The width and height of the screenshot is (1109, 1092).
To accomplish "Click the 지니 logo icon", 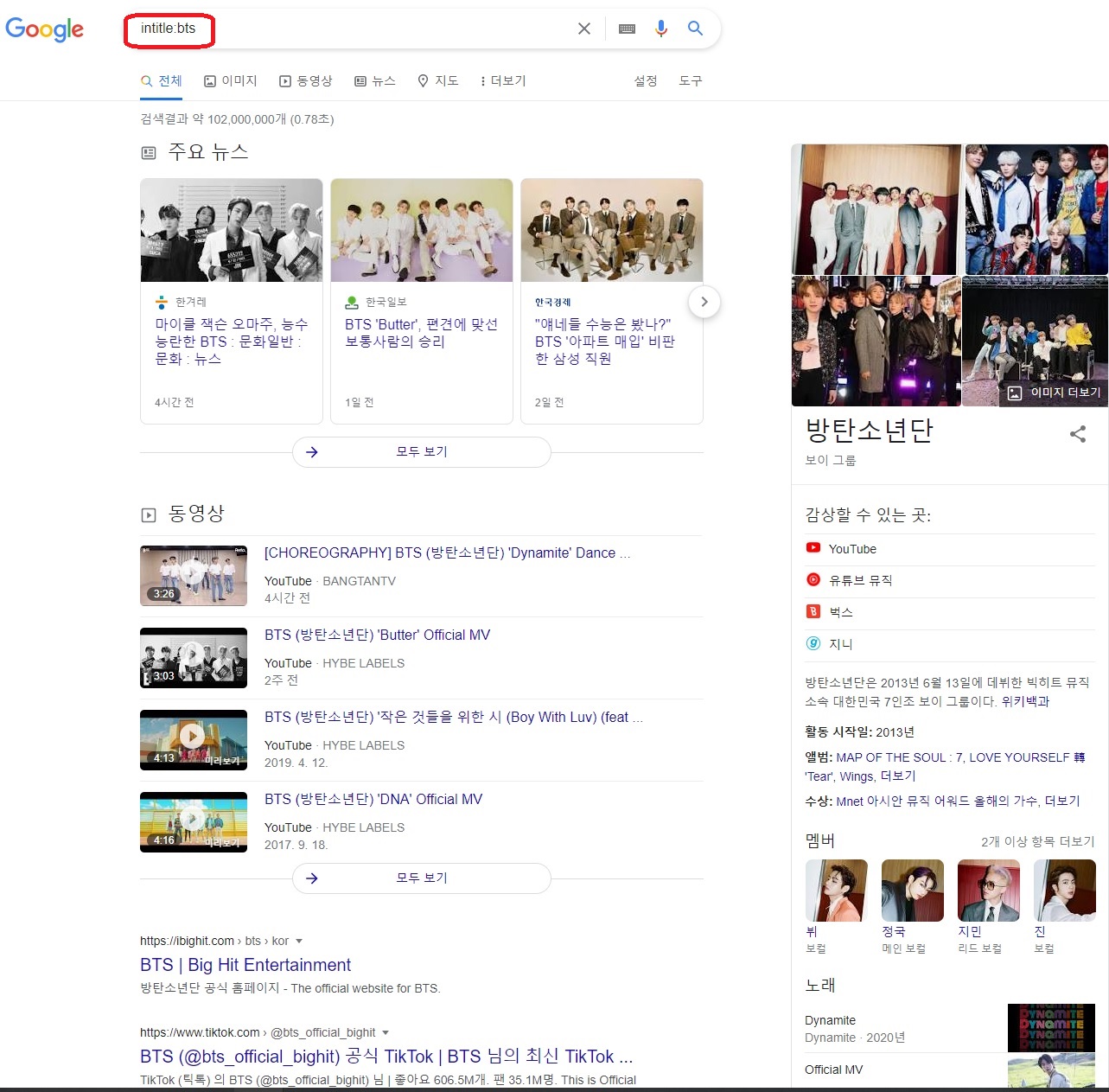I will (813, 643).
